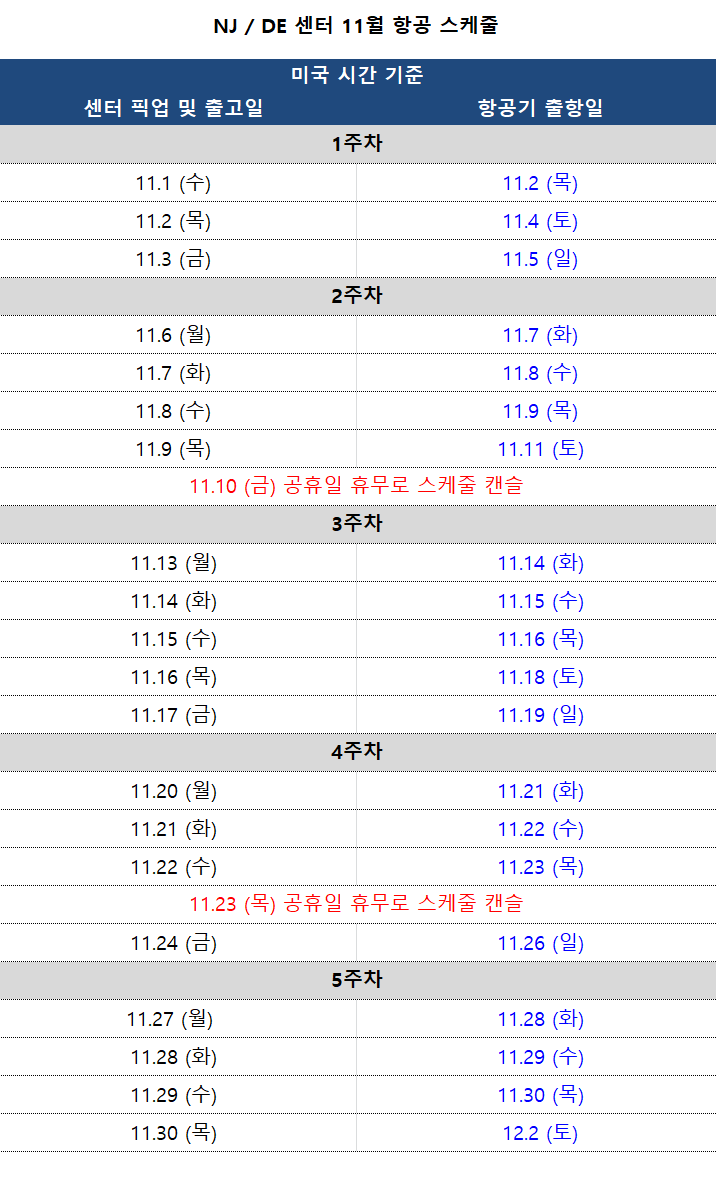This screenshot has height=1197, width=716.
Task: Click blue departure date 11.5 (일)
Action: click(540, 260)
